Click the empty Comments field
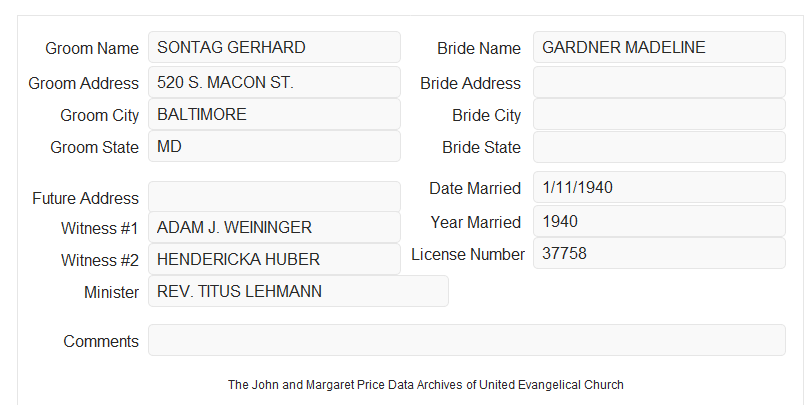Viewport: 805px width, 405px height. [x=467, y=340]
